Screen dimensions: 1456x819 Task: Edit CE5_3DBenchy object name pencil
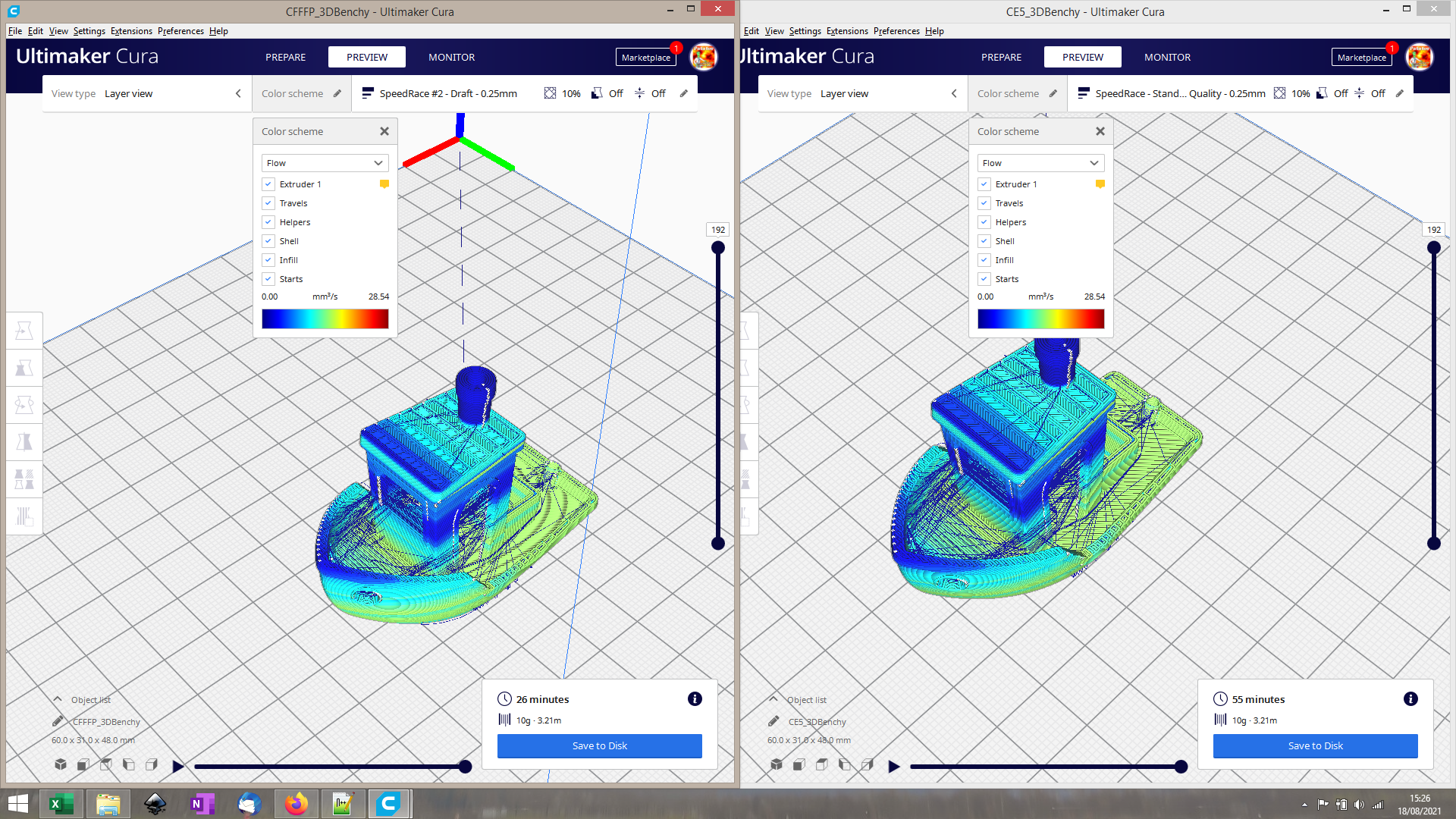tap(773, 721)
